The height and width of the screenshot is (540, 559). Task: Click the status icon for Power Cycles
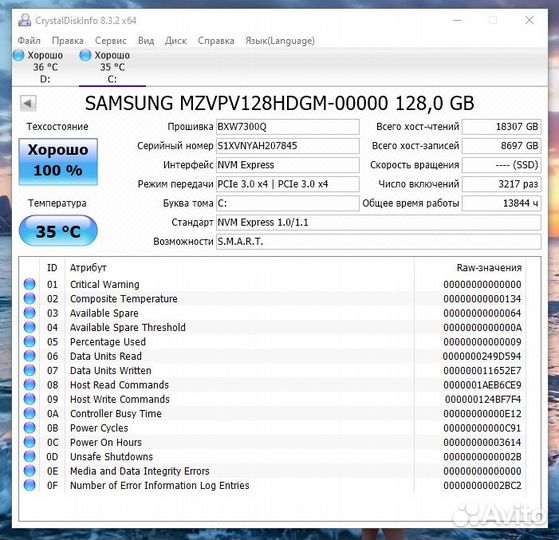click(30, 427)
